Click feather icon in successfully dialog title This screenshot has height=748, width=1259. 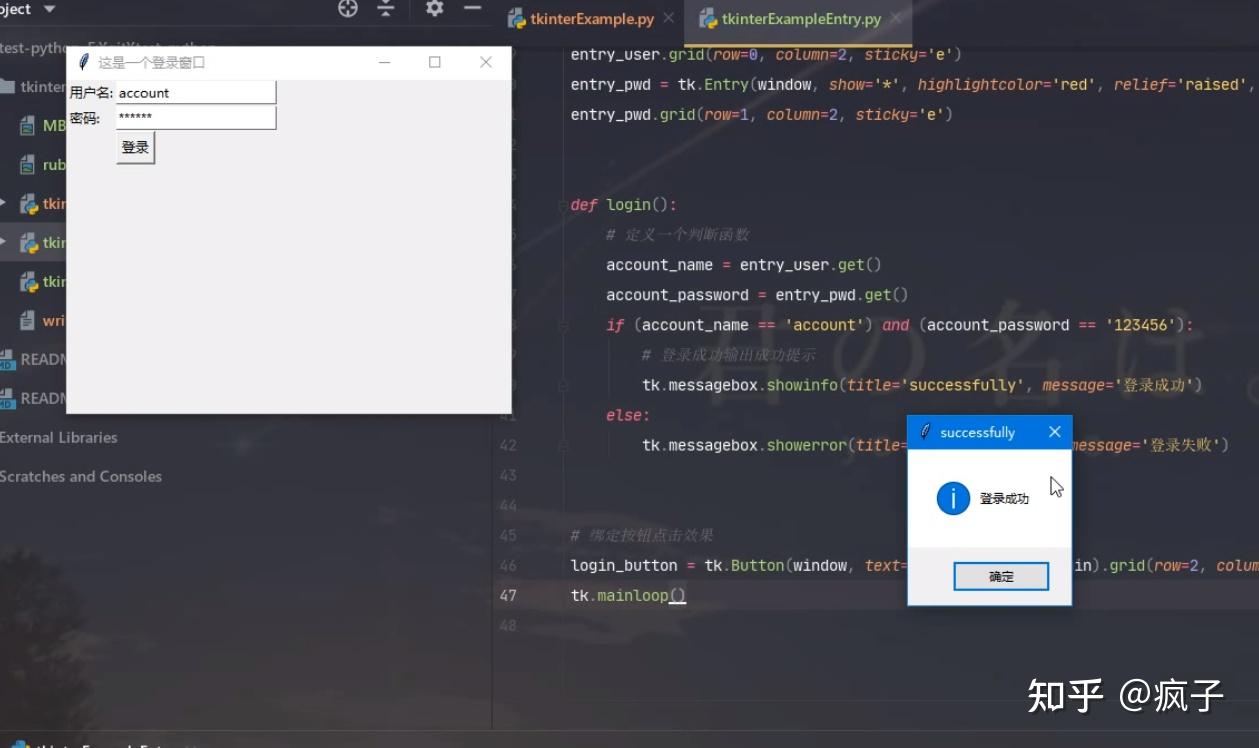[x=925, y=432]
